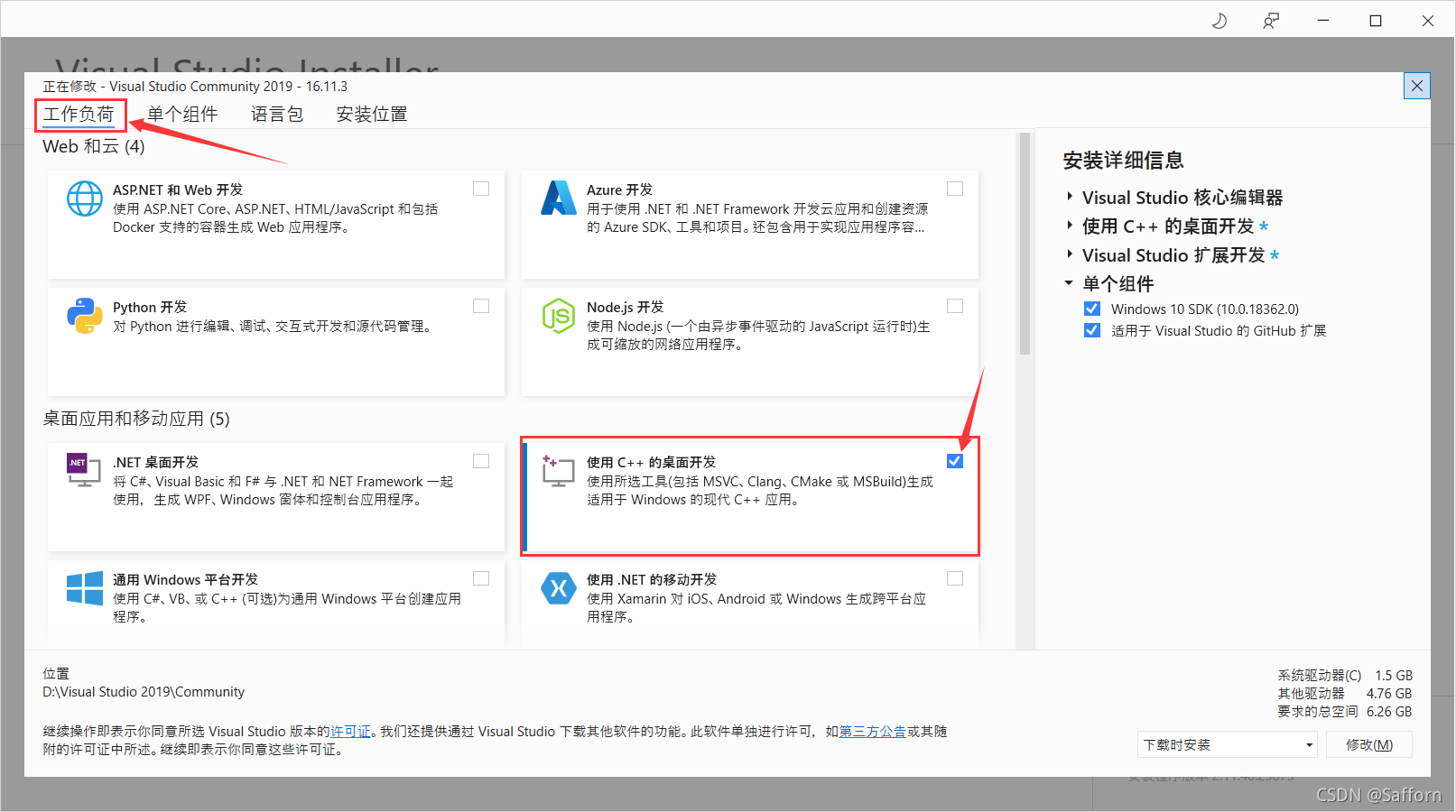Image resolution: width=1456 pixels, height=812 pixels.
Task: Switch to the 工作负荷 tab
Action: click(79, 115)
